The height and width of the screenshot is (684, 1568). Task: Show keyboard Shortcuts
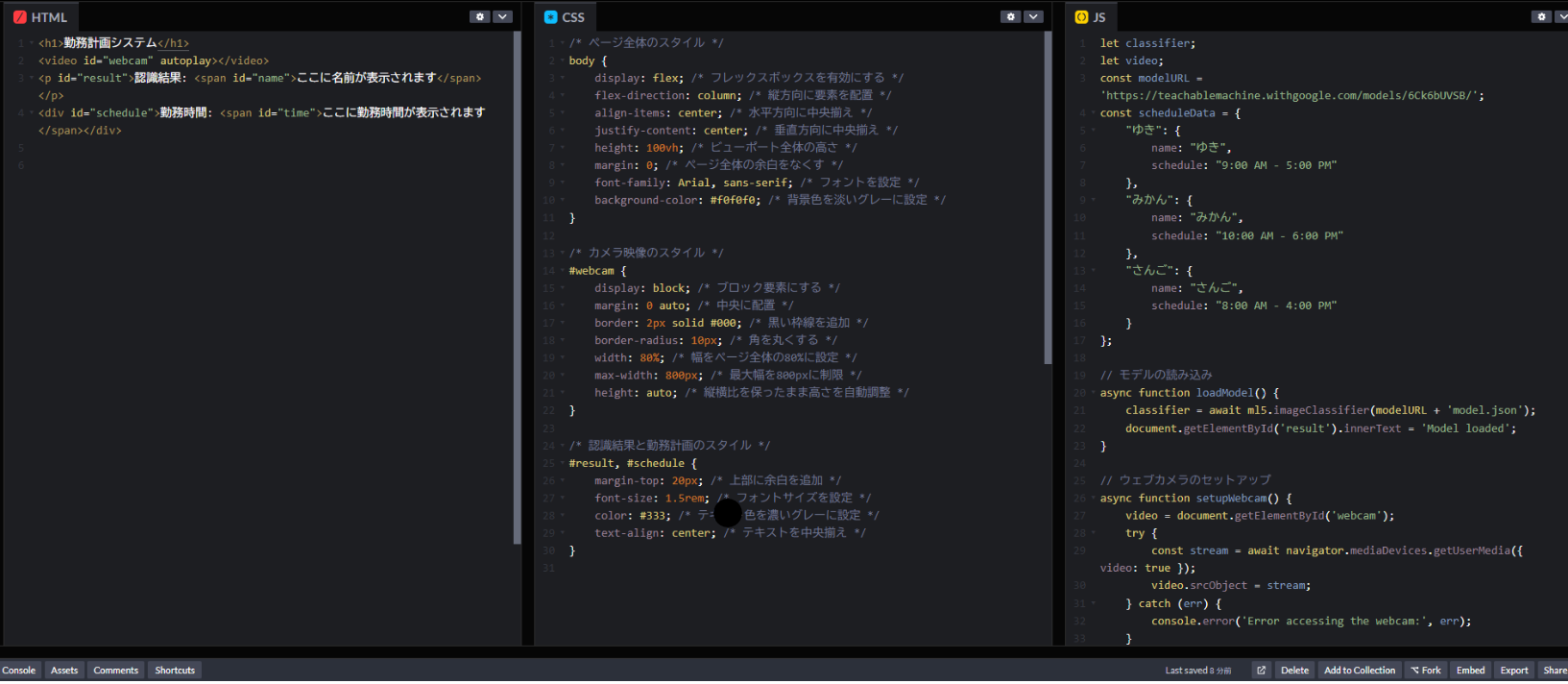click(175, 671)
